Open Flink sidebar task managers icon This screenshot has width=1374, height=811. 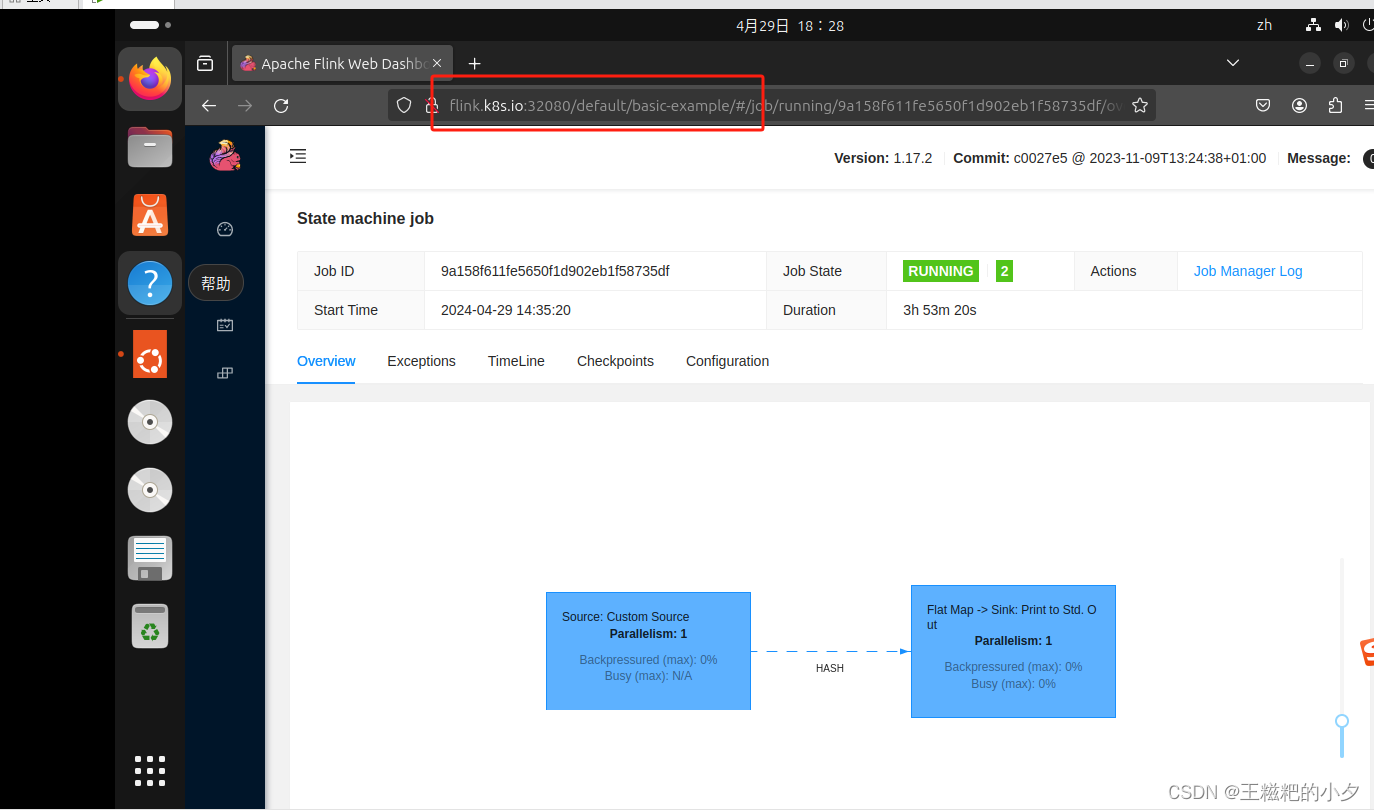coord(225,373)
